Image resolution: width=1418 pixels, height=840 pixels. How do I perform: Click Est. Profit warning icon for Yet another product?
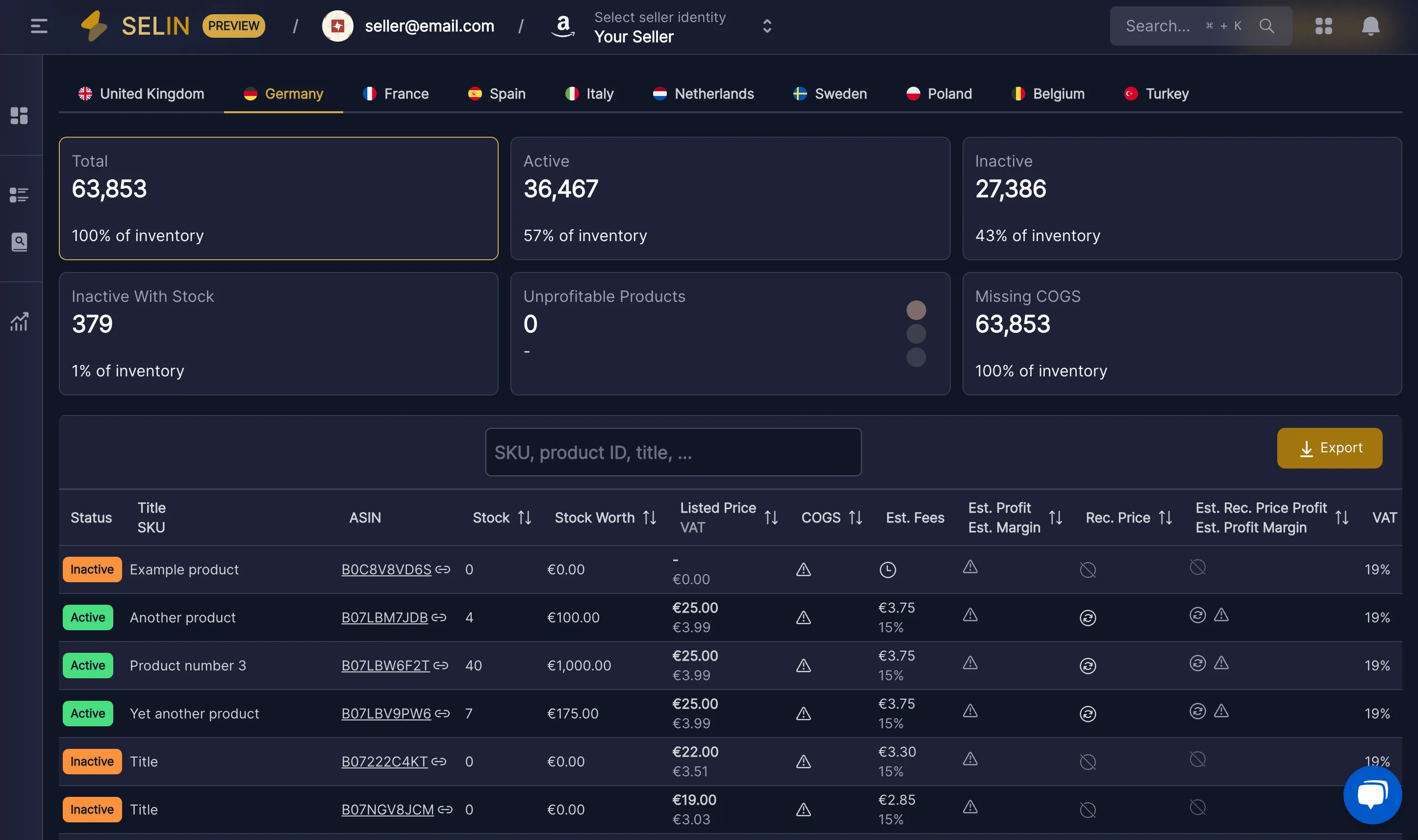point(971,711)
